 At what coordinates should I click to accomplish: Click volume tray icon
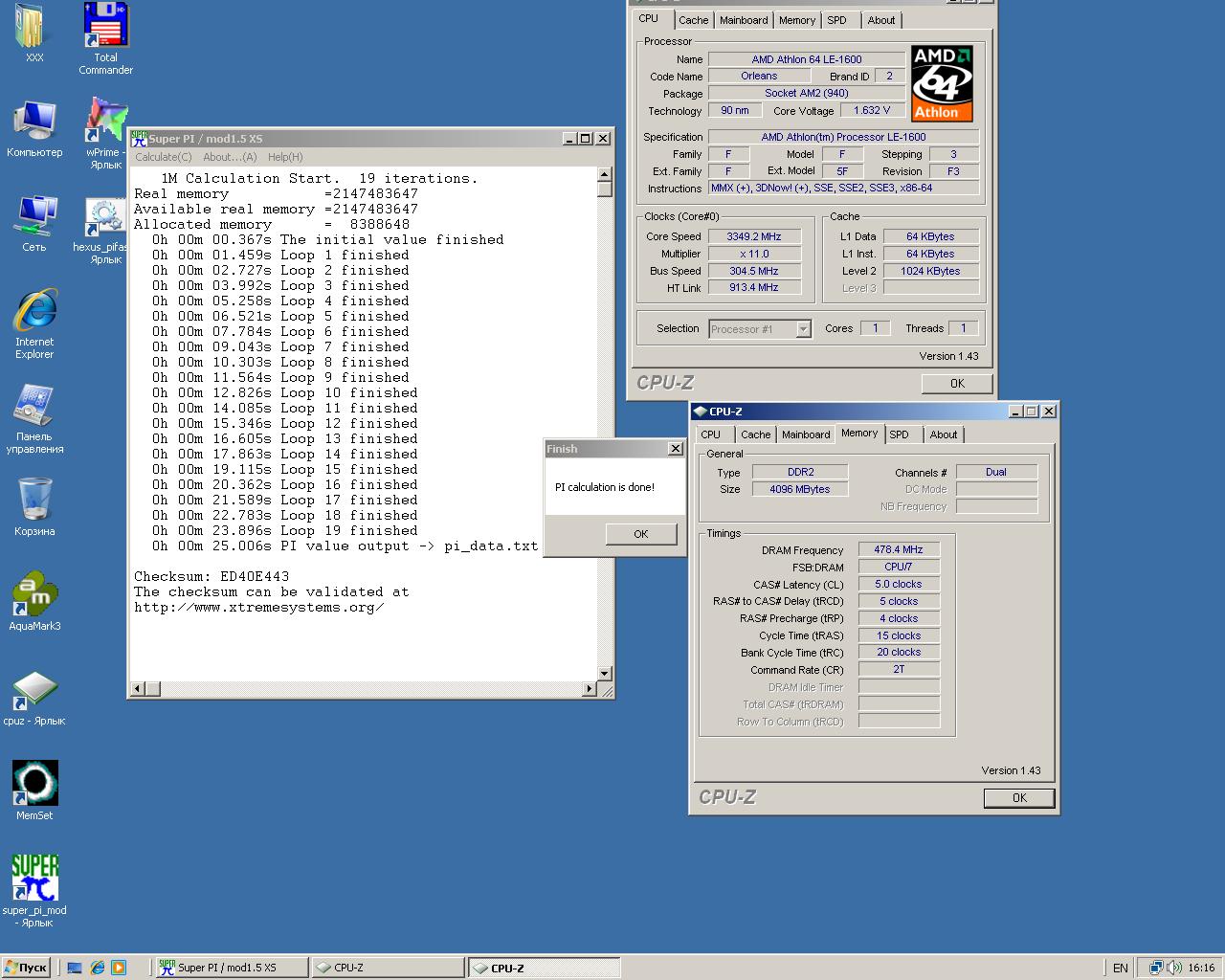1174,968
